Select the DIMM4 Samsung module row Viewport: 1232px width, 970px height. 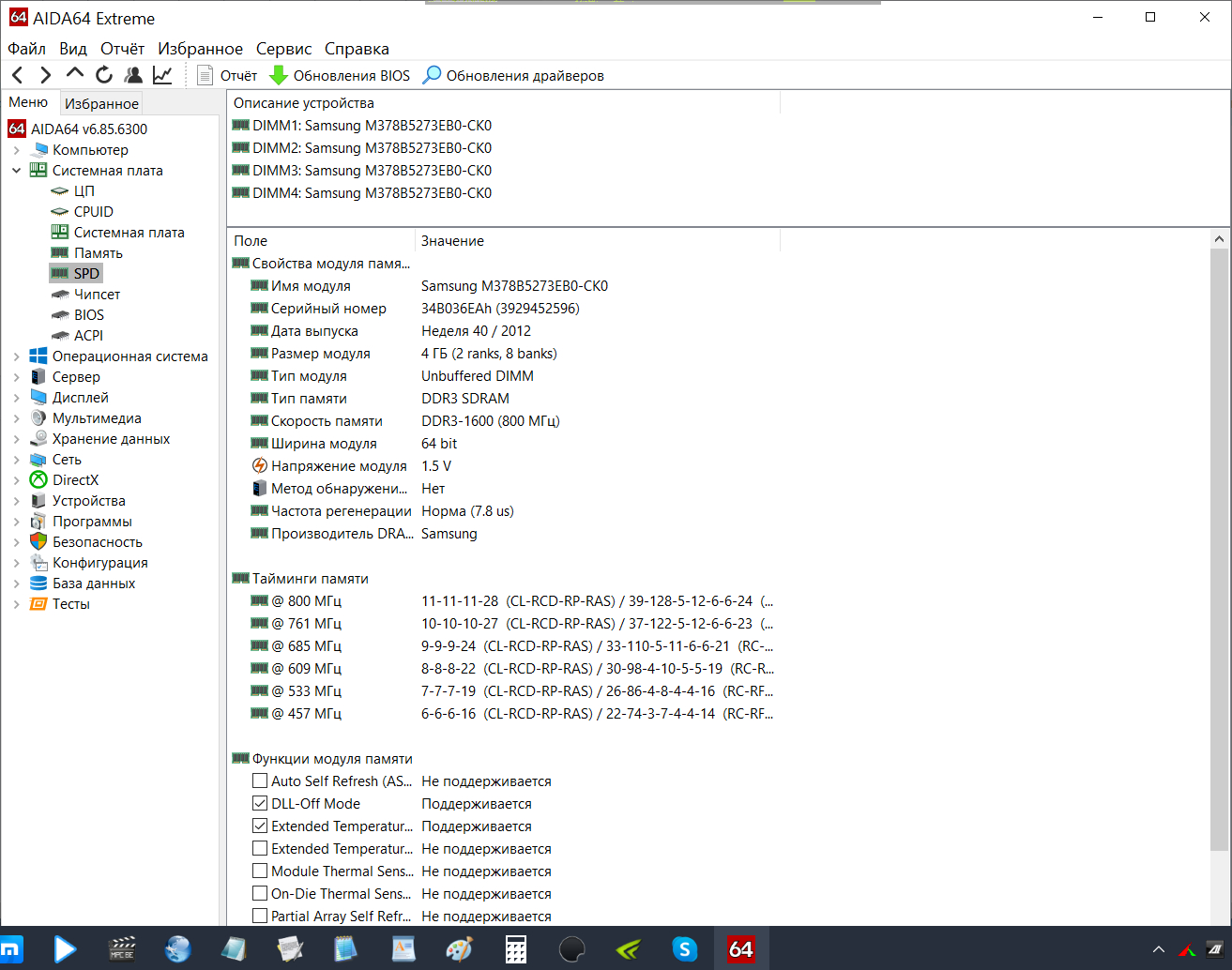tap(362, 193)
